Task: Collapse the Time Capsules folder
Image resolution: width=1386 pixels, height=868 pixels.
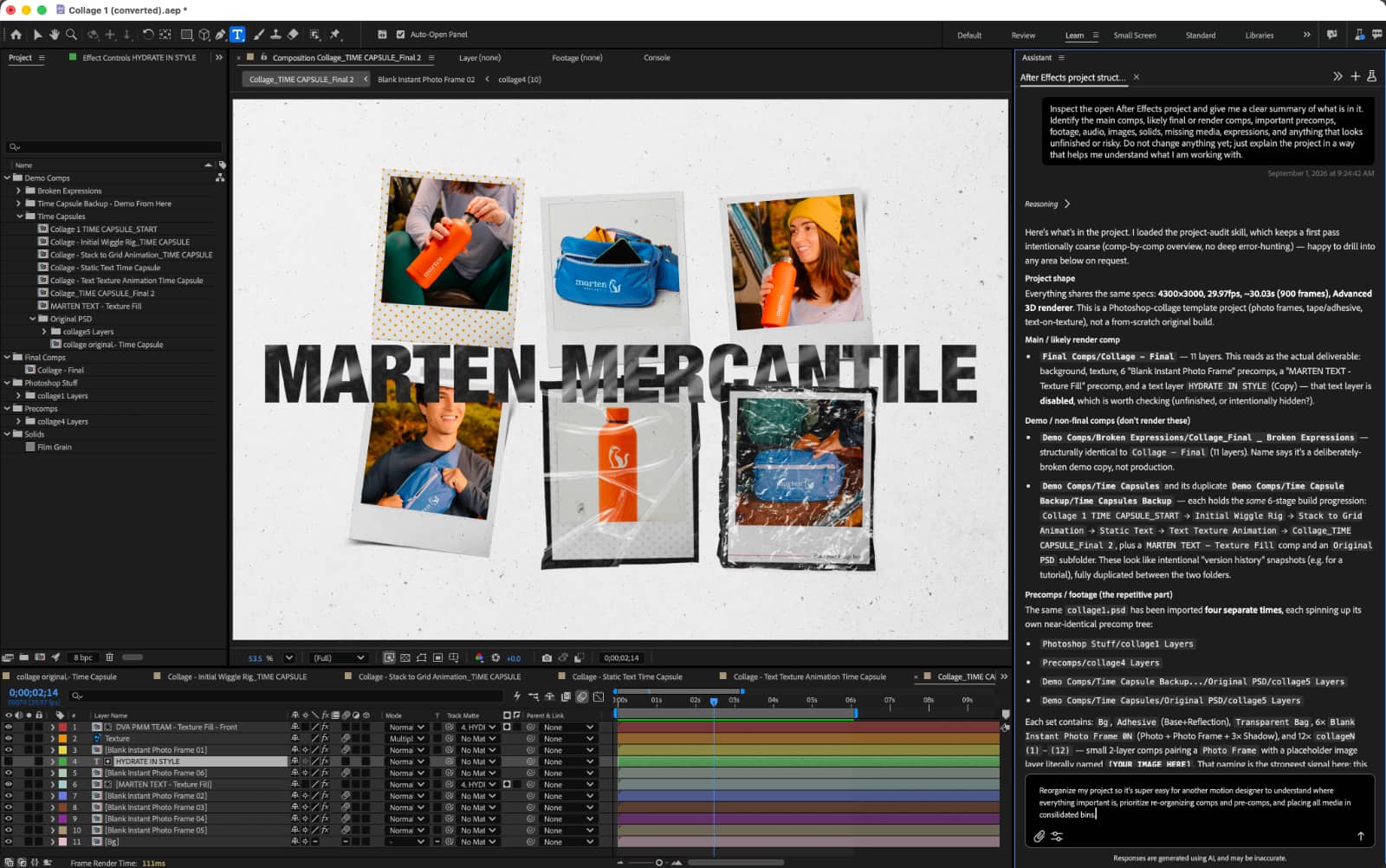Action: coord(19,216)
